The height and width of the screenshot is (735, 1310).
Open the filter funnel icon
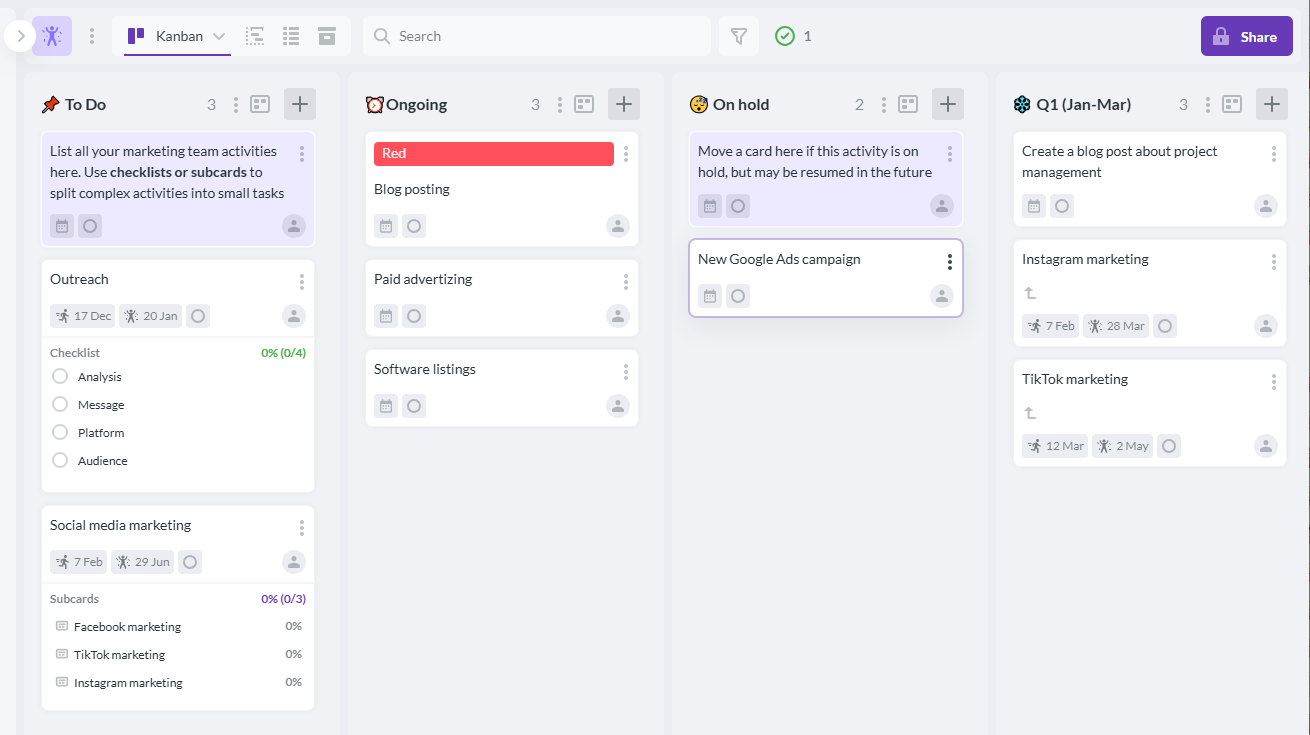pyautogui.click(x=738, y=35)
